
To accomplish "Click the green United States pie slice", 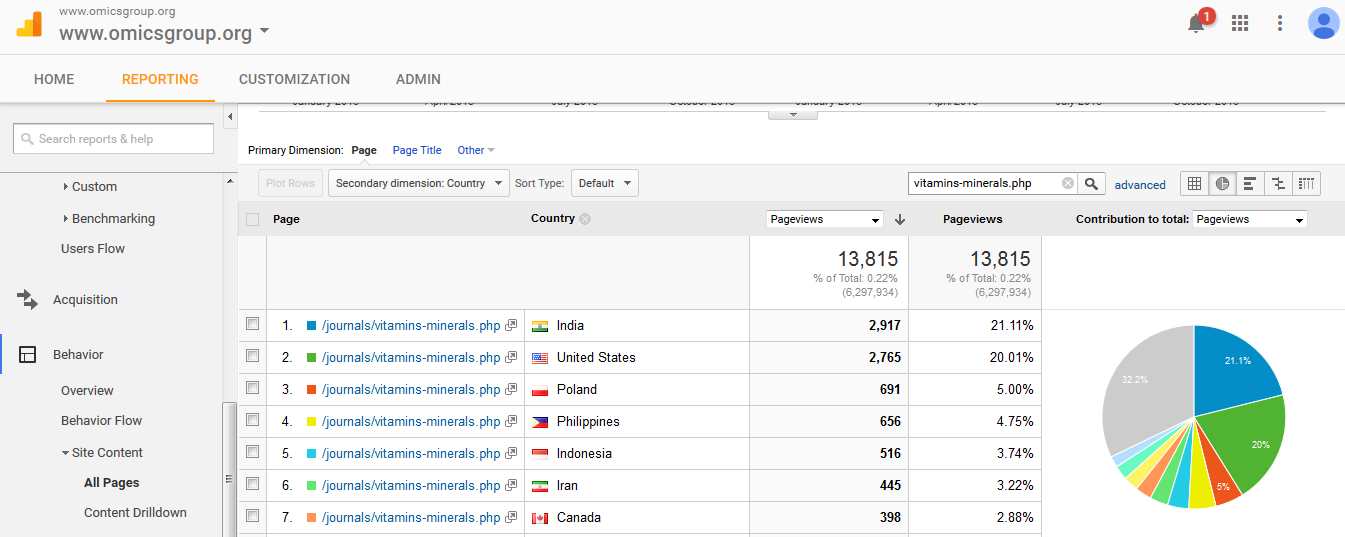I will pyautogui.click(x=1238, y=445).
